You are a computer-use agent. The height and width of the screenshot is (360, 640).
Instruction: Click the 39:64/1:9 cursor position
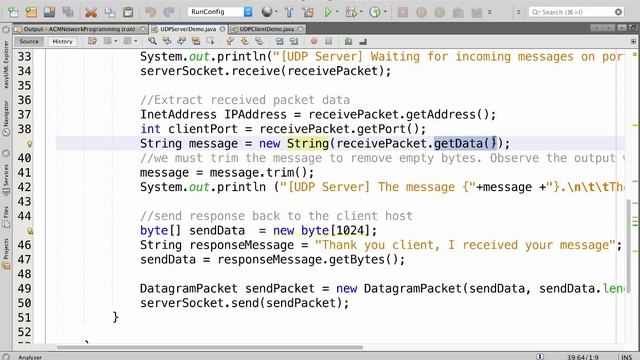click(582, 357)
